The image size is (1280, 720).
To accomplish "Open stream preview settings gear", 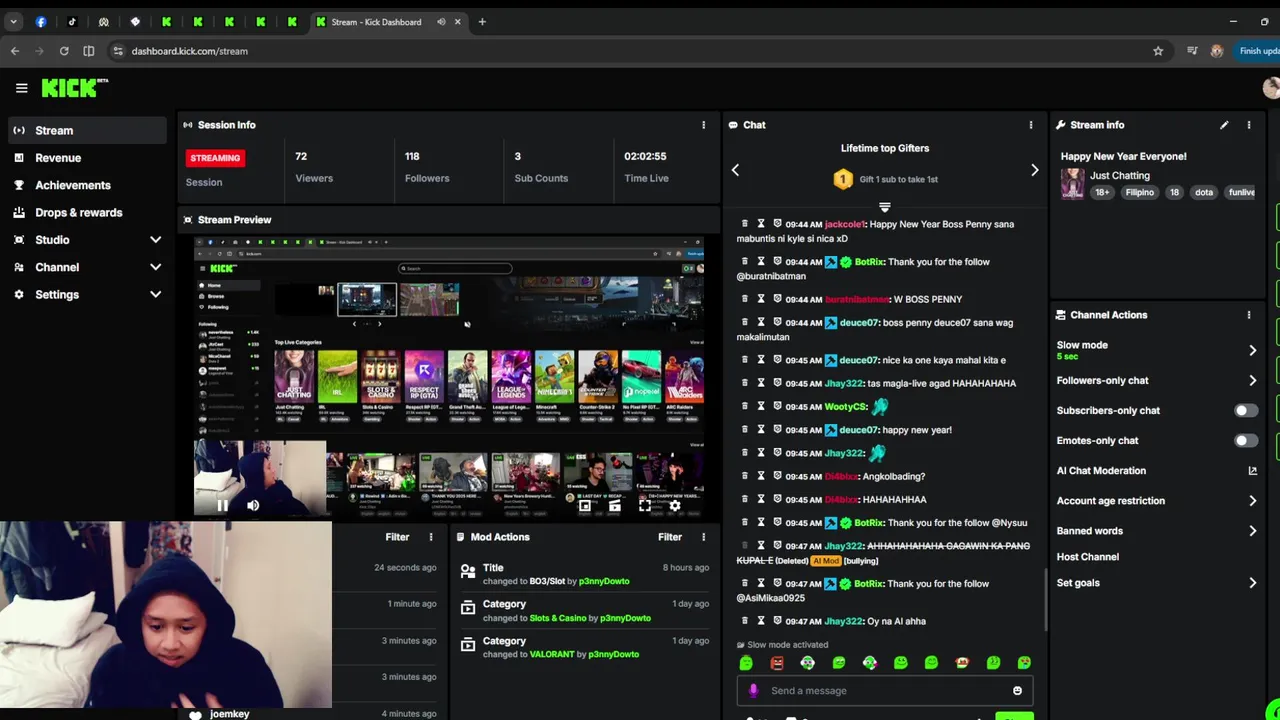I will pyautogui.click(x=675, y=506).
